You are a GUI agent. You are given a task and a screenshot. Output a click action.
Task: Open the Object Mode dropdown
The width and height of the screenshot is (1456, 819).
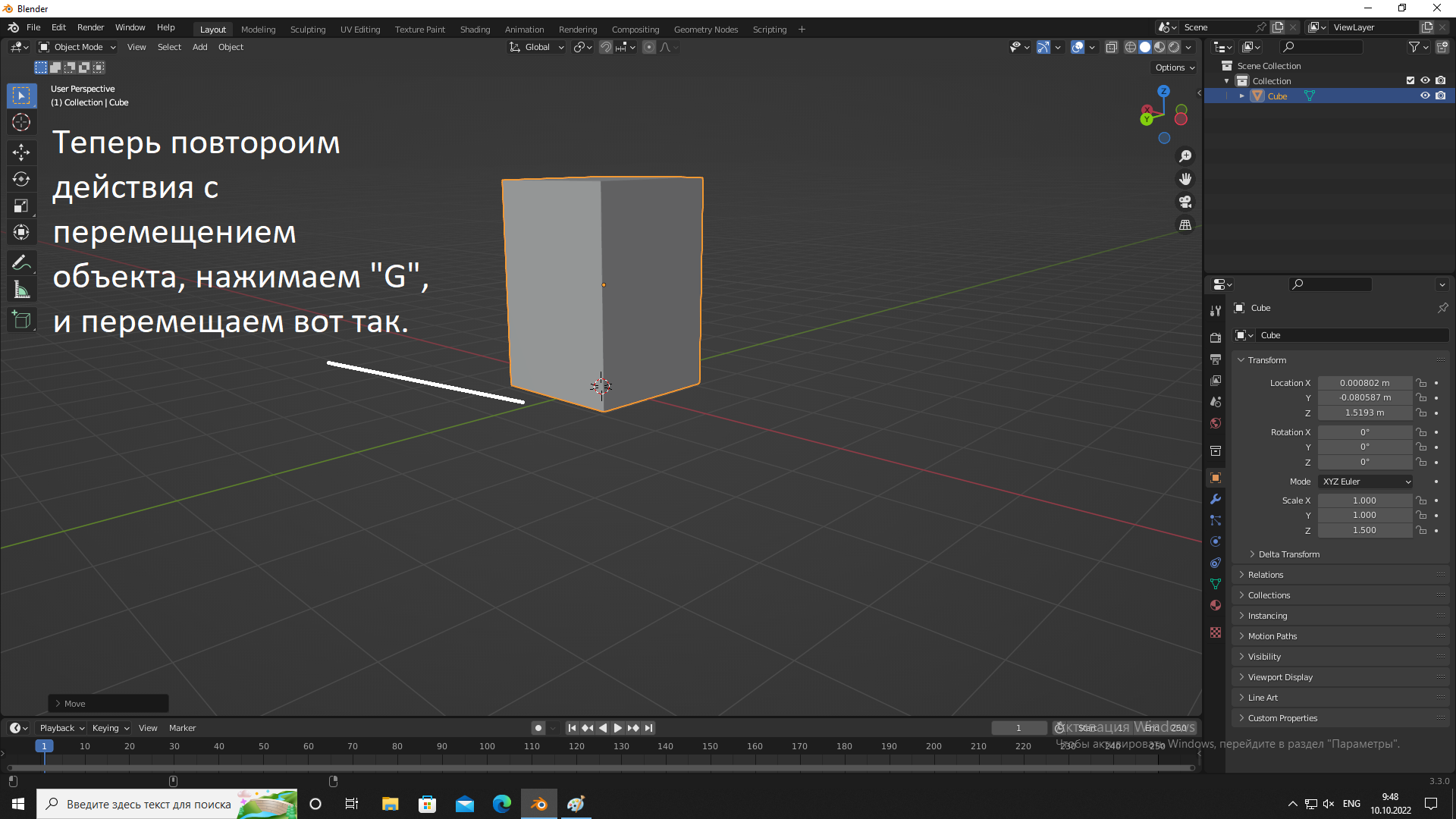(x=77, y=47)
